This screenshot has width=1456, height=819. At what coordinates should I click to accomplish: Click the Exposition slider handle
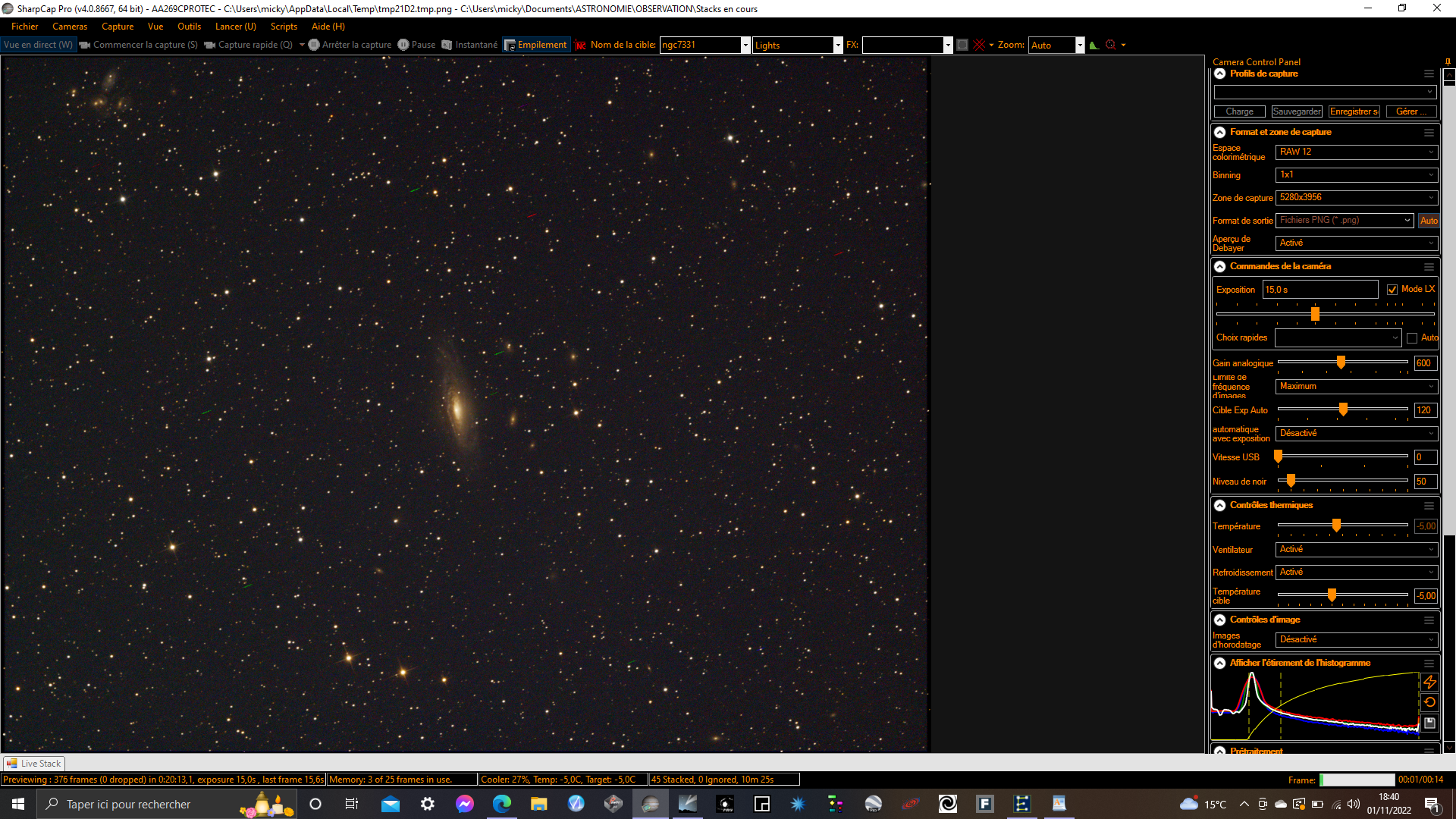[x=1315, y=314]
